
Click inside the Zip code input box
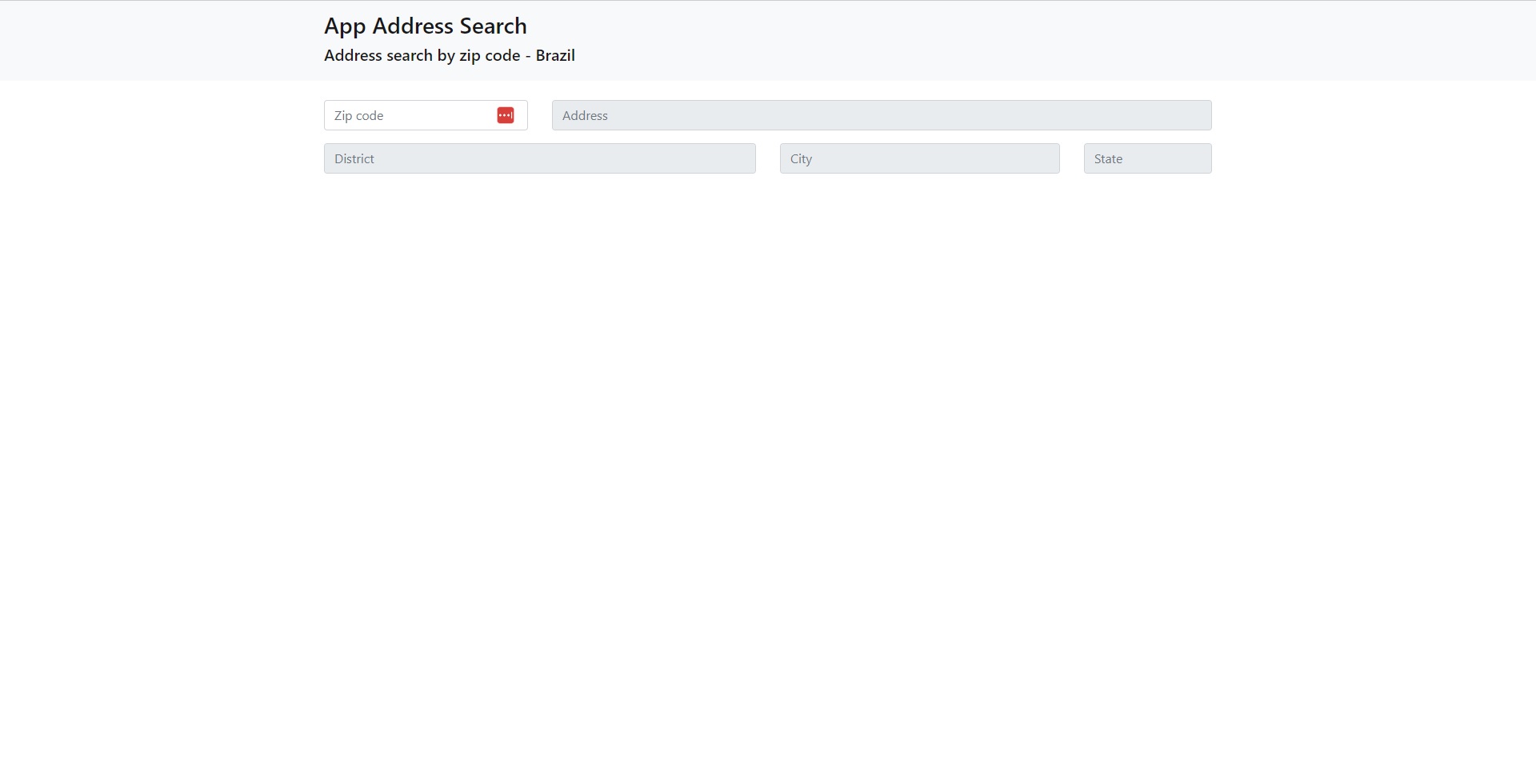tap(408, 115)
